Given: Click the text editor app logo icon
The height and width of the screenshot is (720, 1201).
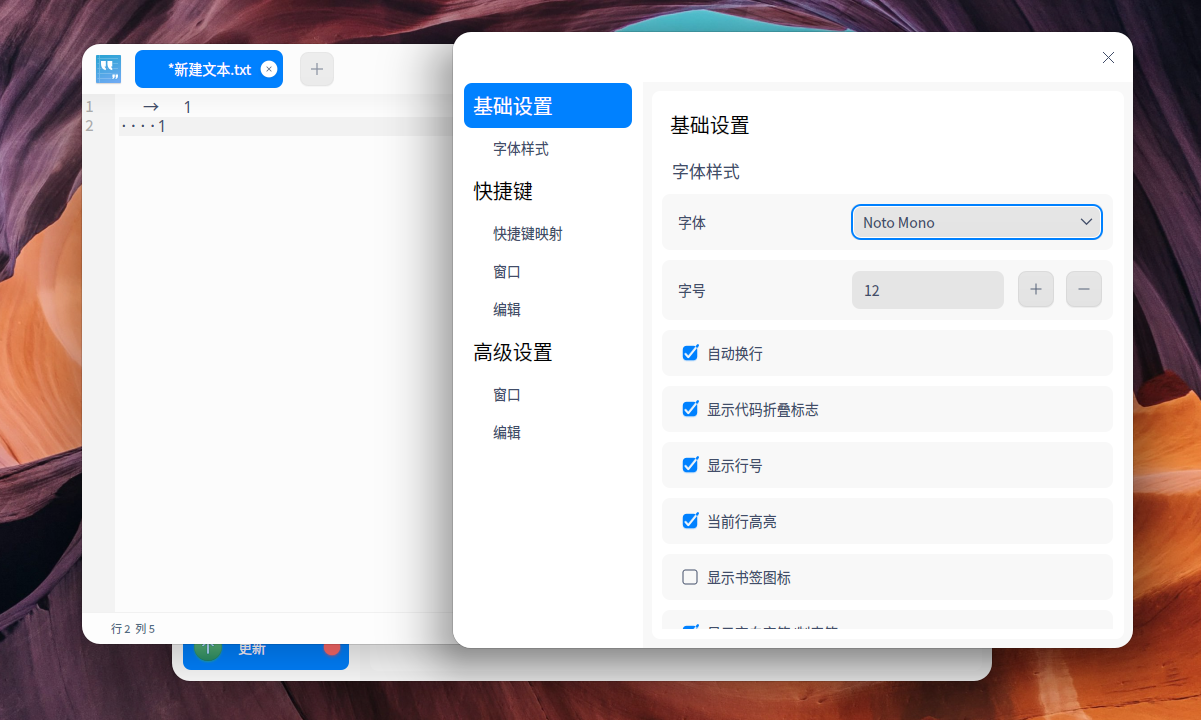Looking at the screenshot, I should 108,69.
